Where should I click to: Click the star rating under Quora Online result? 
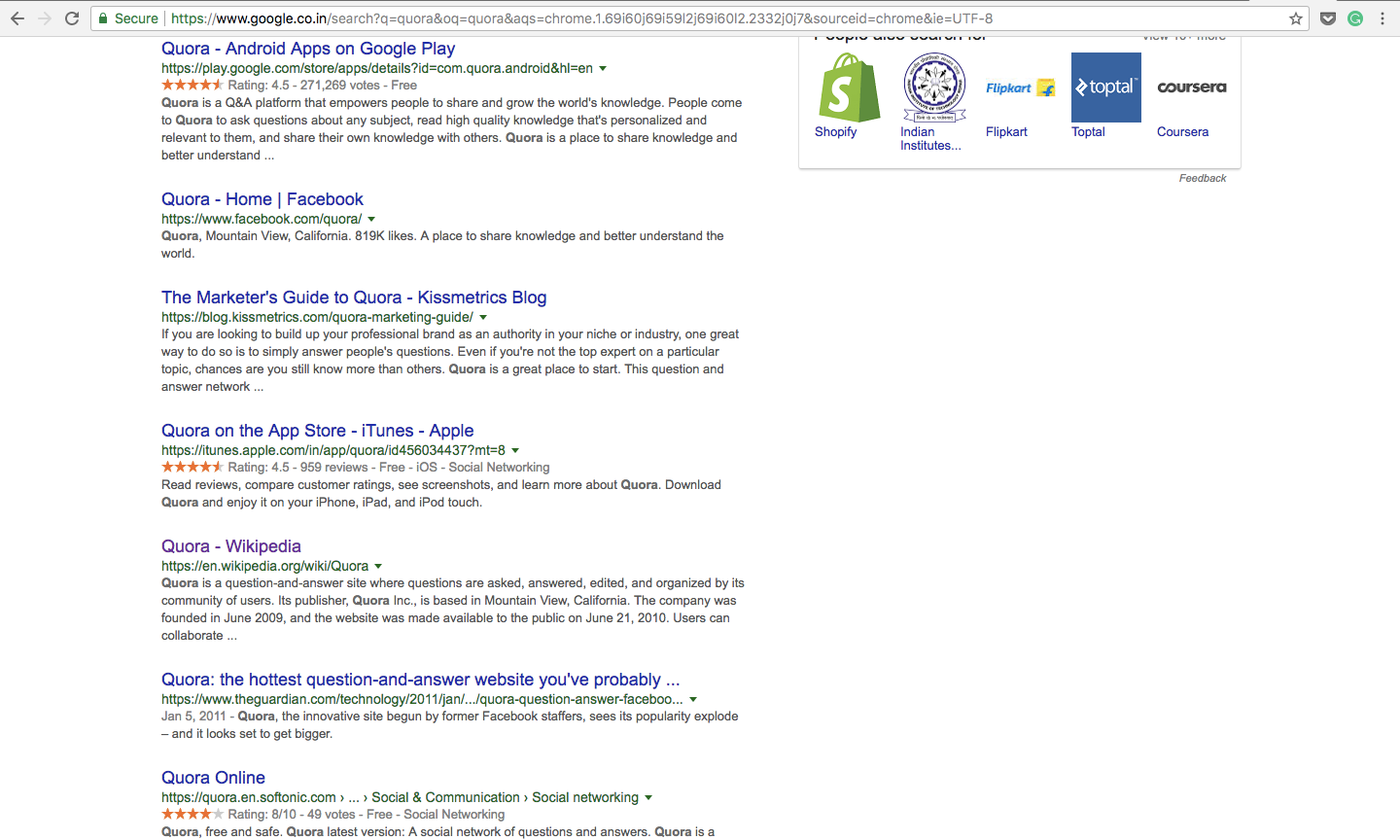pos(192,815)
